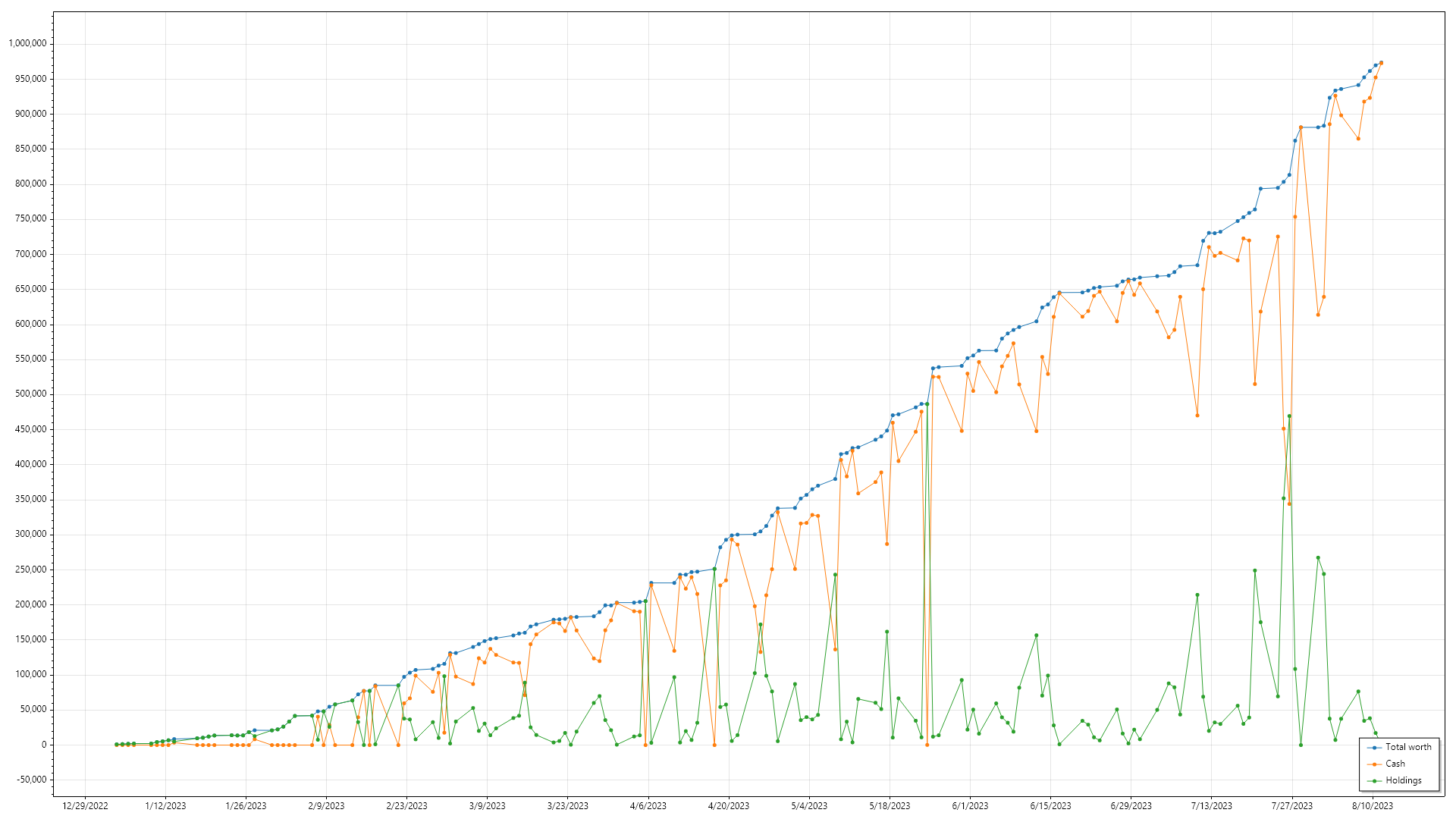Click the 6/1/2023 date axis label
This screenshot has height=819, width=1456.
970,806
